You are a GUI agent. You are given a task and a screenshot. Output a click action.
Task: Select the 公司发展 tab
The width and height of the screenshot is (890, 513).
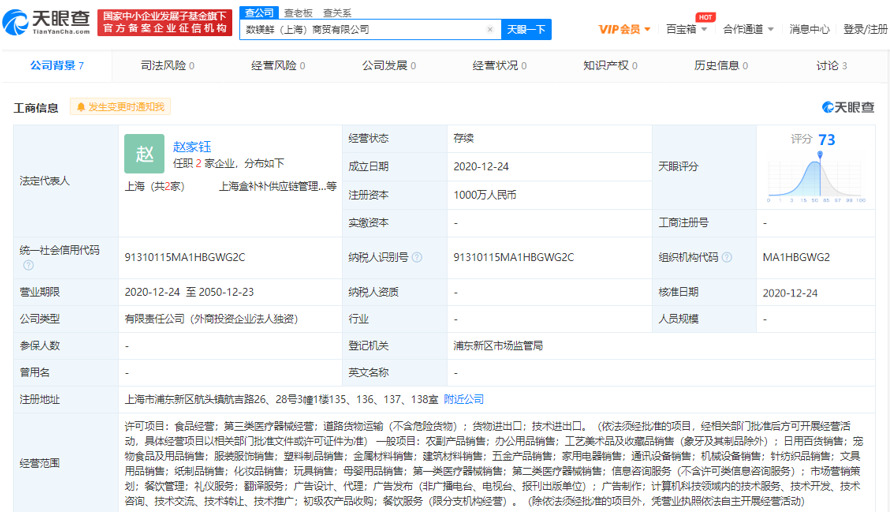point(389,65)
